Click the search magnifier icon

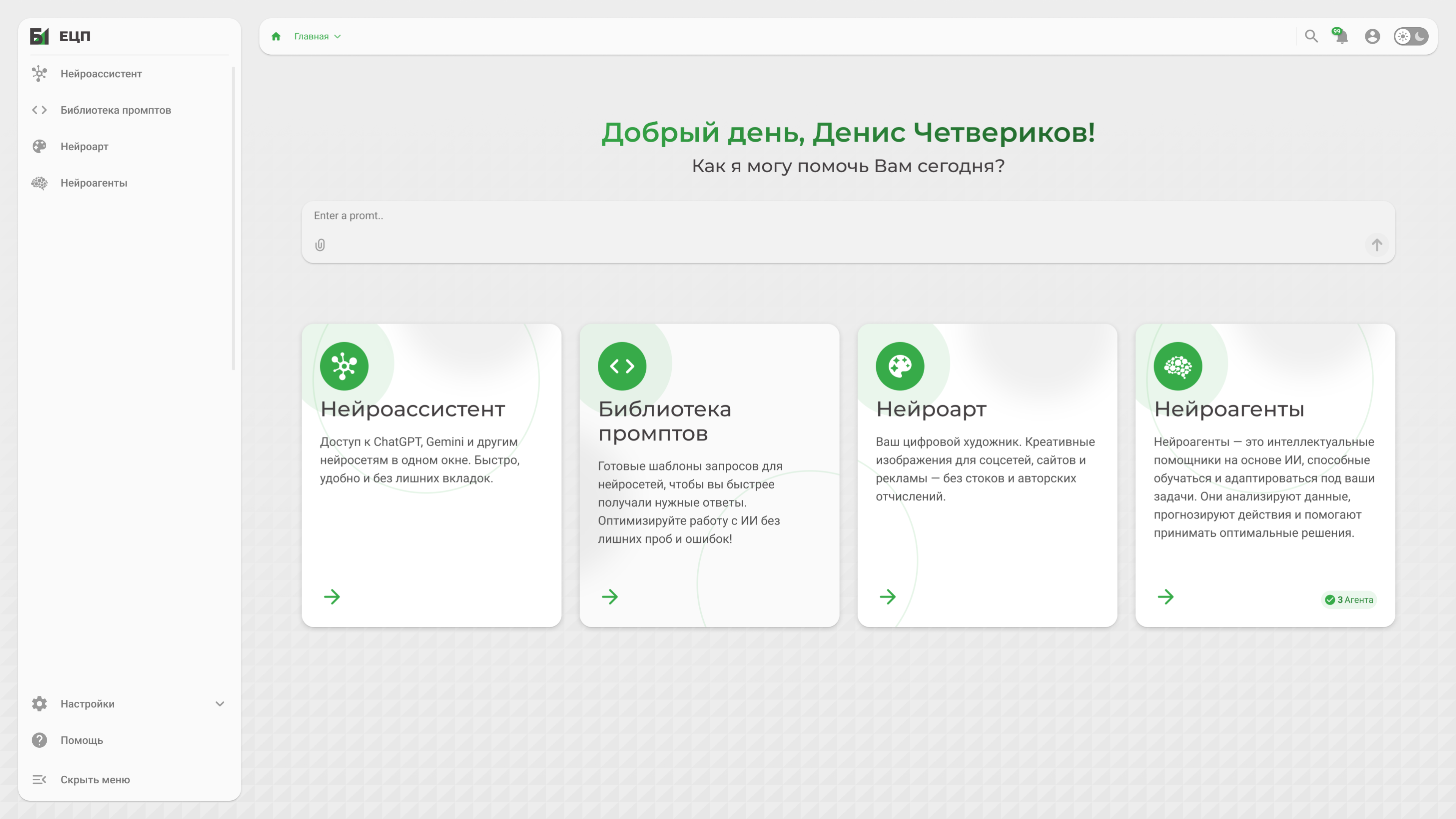1311,36
